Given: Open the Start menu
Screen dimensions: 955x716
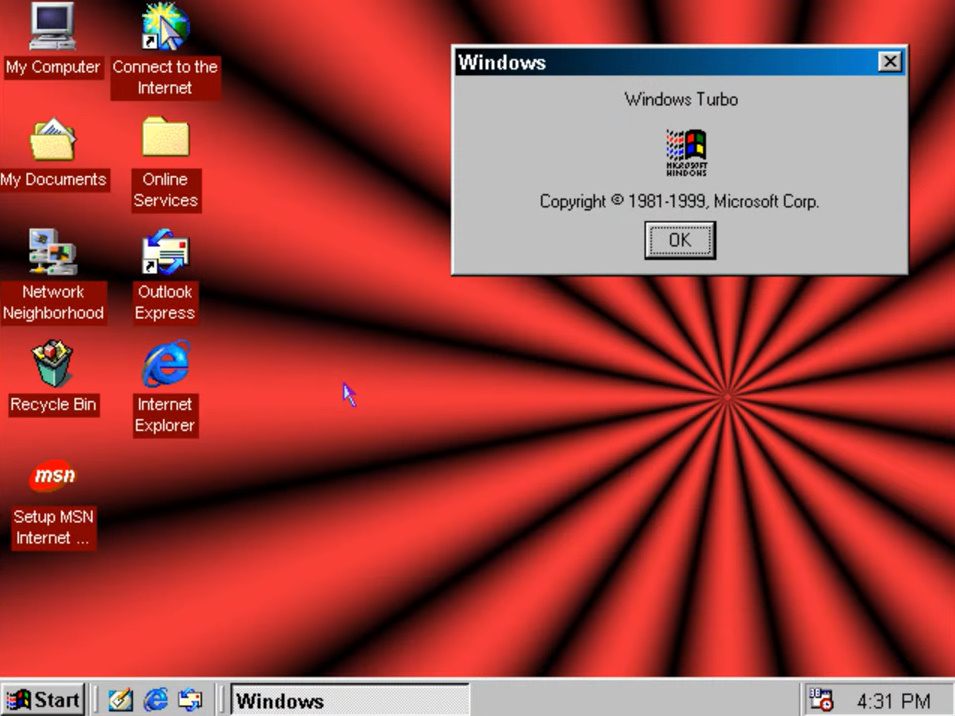Looking at the screenshot, I should pos(43,700).
